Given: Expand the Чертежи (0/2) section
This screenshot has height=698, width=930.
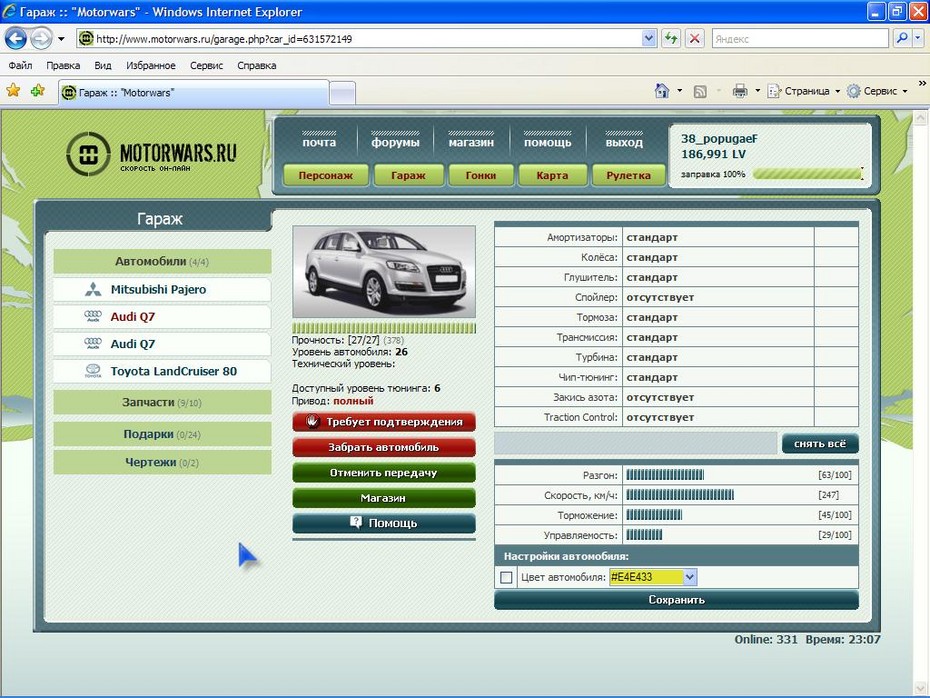Looking at the screenshot, I should (162, 462).
